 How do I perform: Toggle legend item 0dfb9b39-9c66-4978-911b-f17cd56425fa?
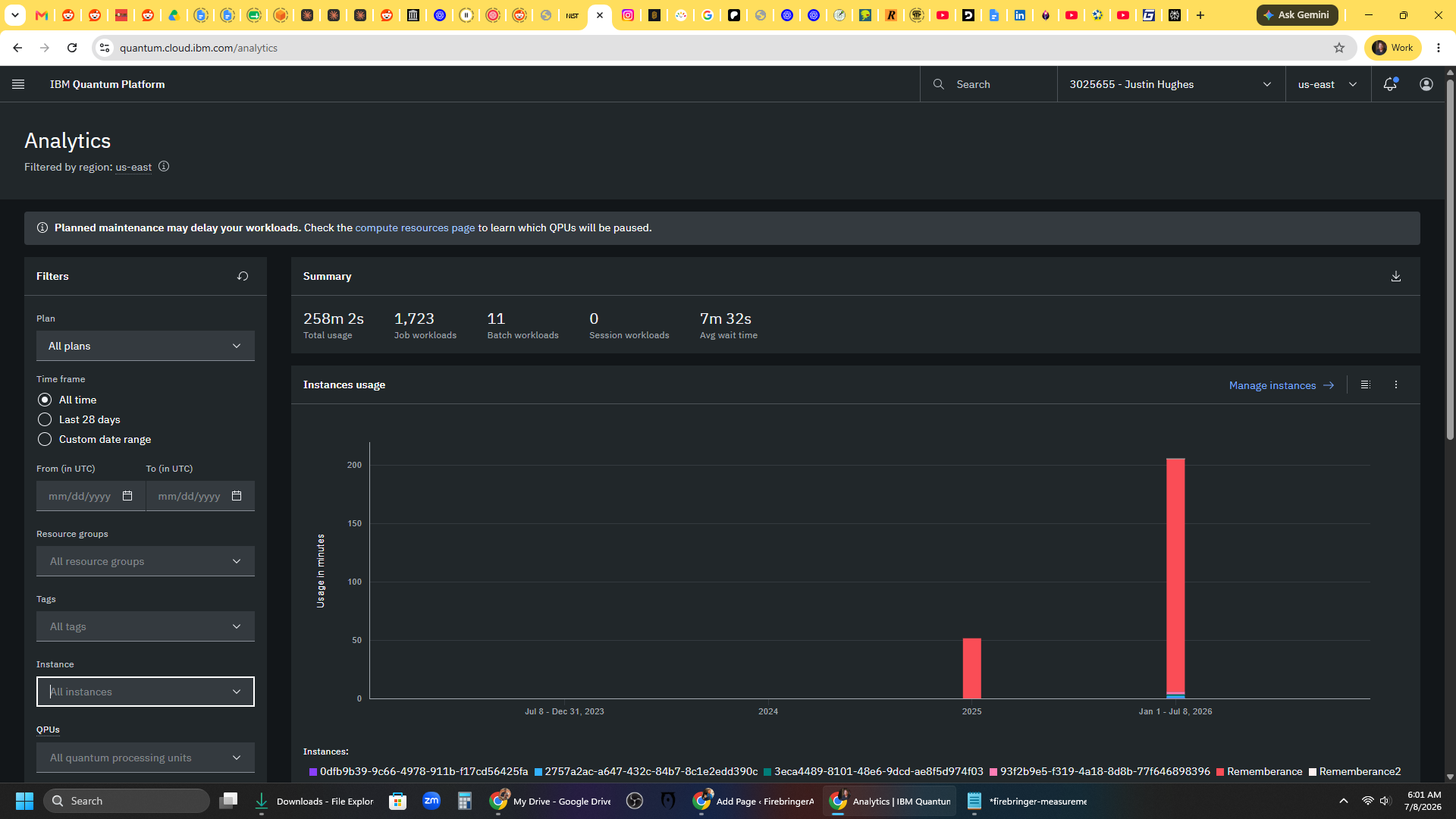419,771
